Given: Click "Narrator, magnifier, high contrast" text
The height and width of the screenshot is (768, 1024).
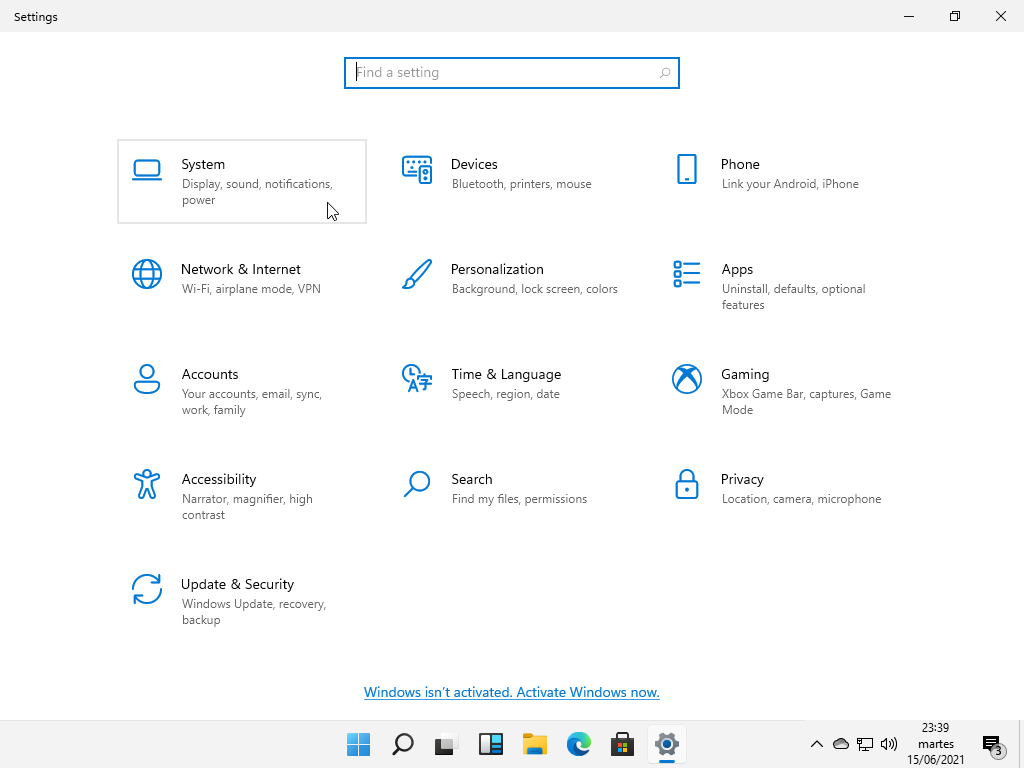Looking at the screenshot, I should [247, 507].
